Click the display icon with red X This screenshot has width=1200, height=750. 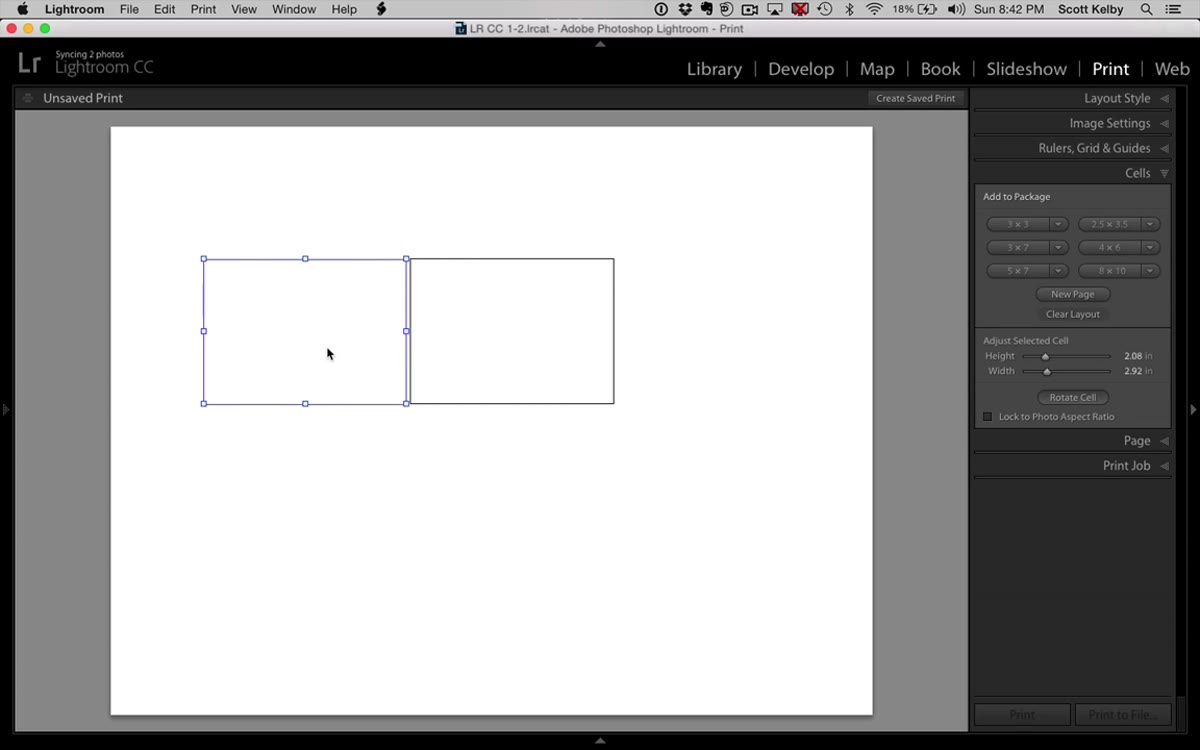pos(800,9)
